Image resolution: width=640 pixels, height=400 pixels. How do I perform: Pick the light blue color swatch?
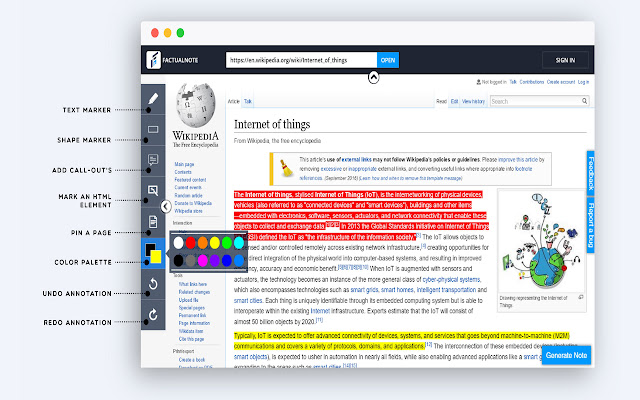click(x=239, y=260)
